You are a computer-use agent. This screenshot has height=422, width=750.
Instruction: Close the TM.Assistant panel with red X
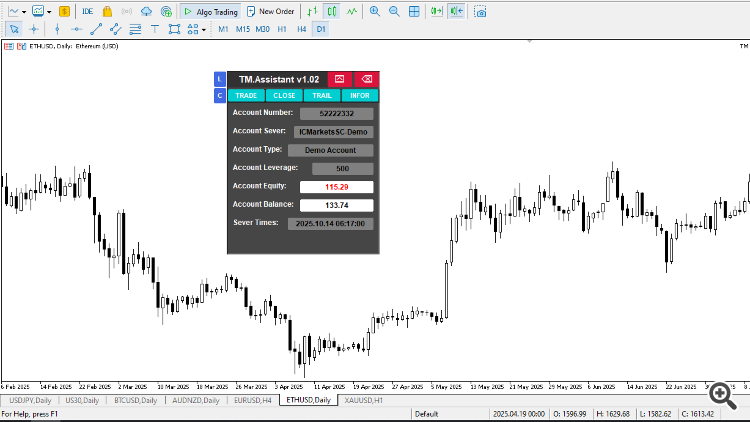[x=367, y=79]
